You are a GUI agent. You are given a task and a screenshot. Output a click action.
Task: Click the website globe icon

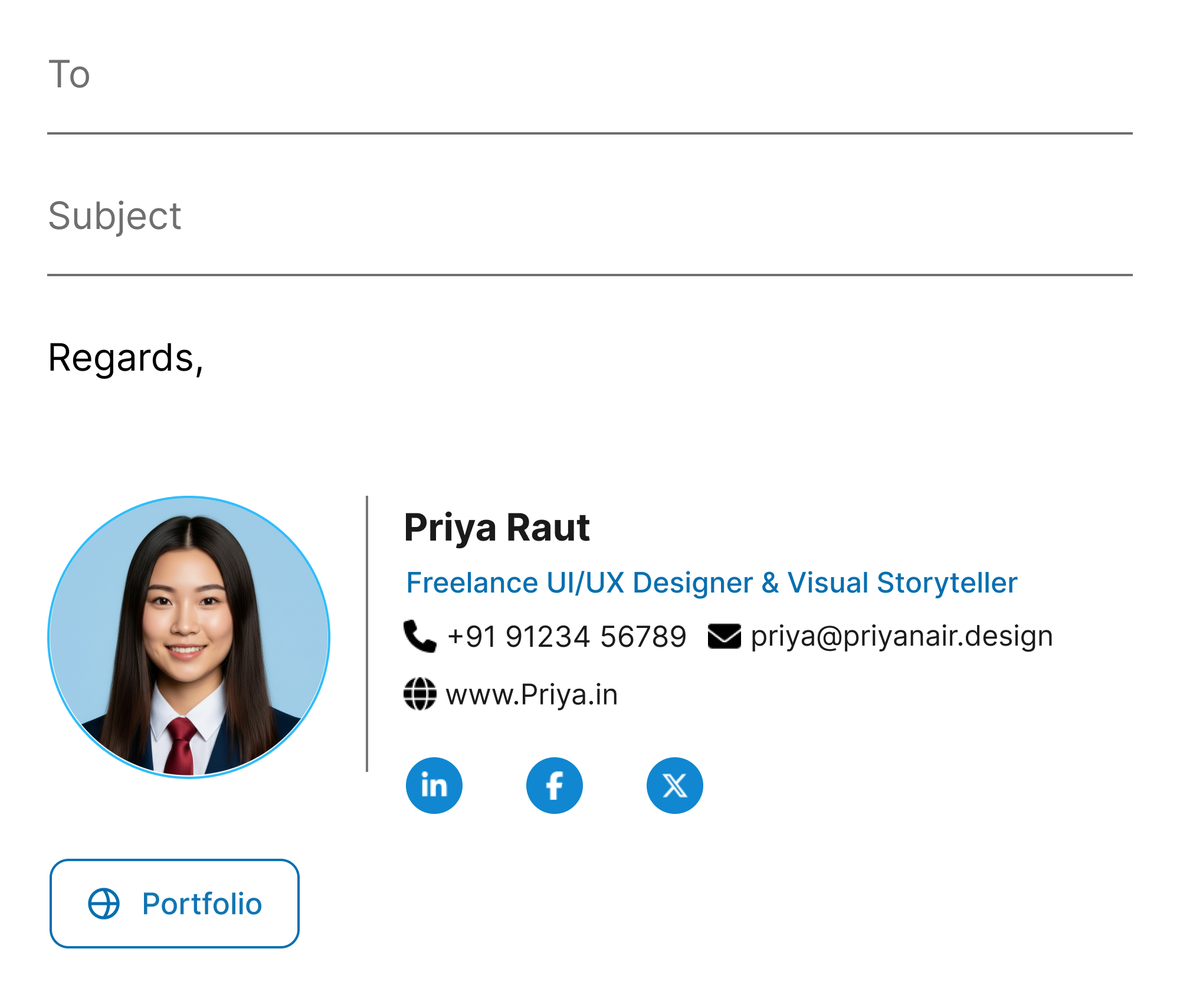pyautogui.click(x=420, y=694)
